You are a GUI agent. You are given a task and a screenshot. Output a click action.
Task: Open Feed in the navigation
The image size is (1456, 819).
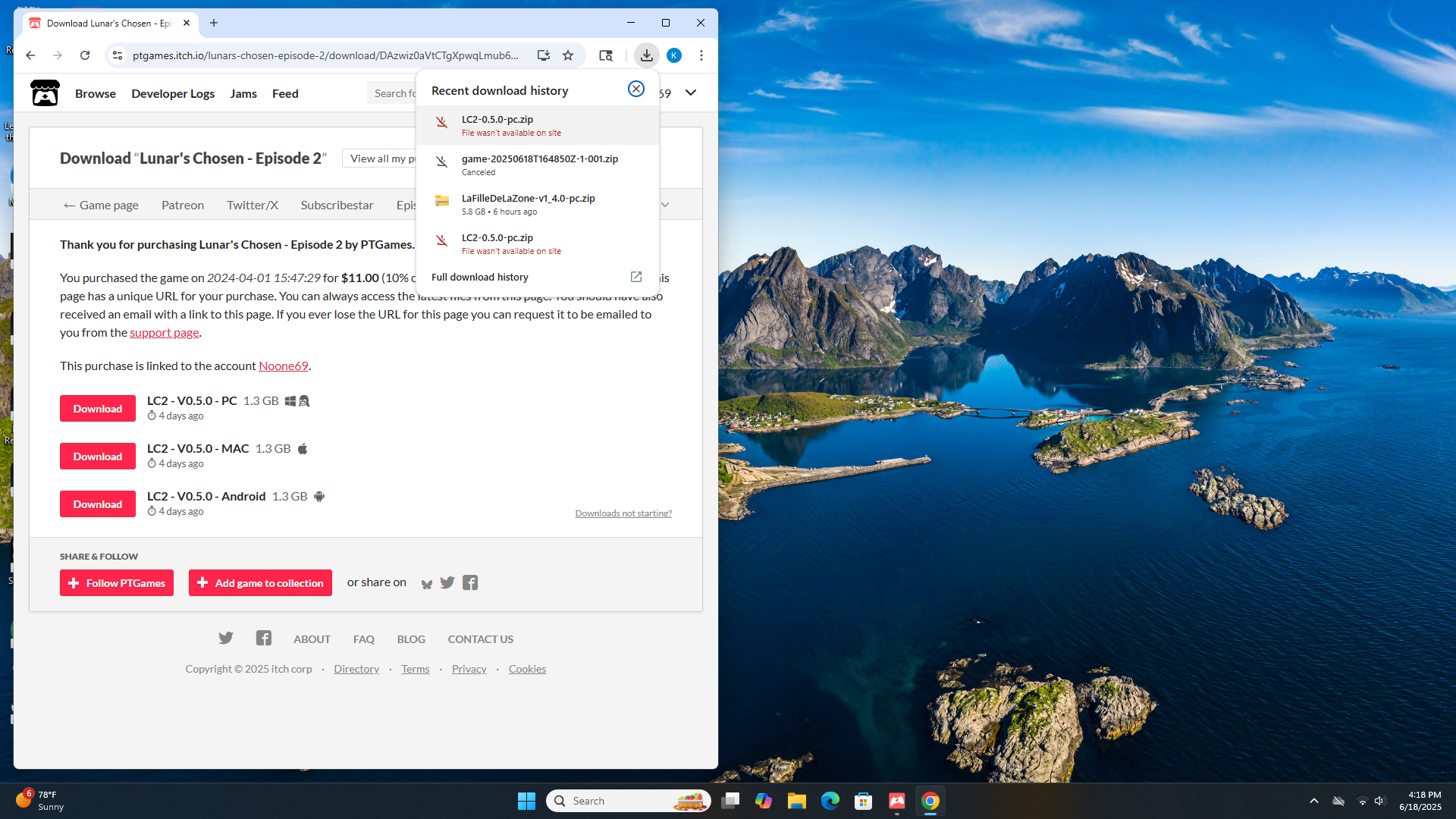click(x=285, y=93)
